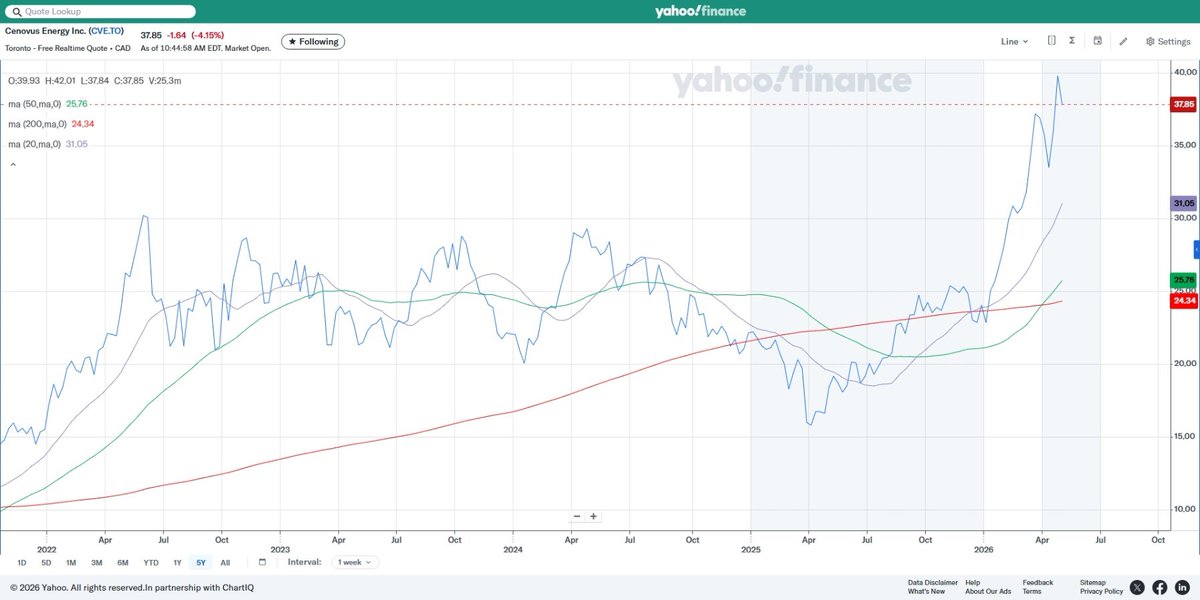Collapse the indicator legend with the caret
1200x600 pixels.
[13, 164]
